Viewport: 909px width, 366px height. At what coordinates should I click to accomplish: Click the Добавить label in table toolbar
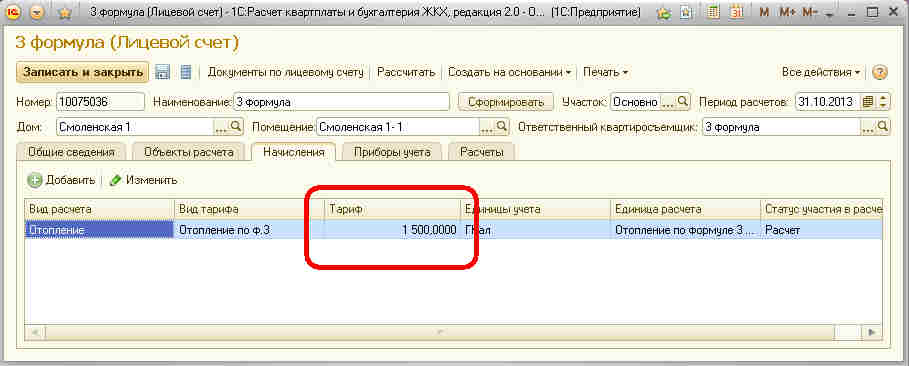(70, 180)
